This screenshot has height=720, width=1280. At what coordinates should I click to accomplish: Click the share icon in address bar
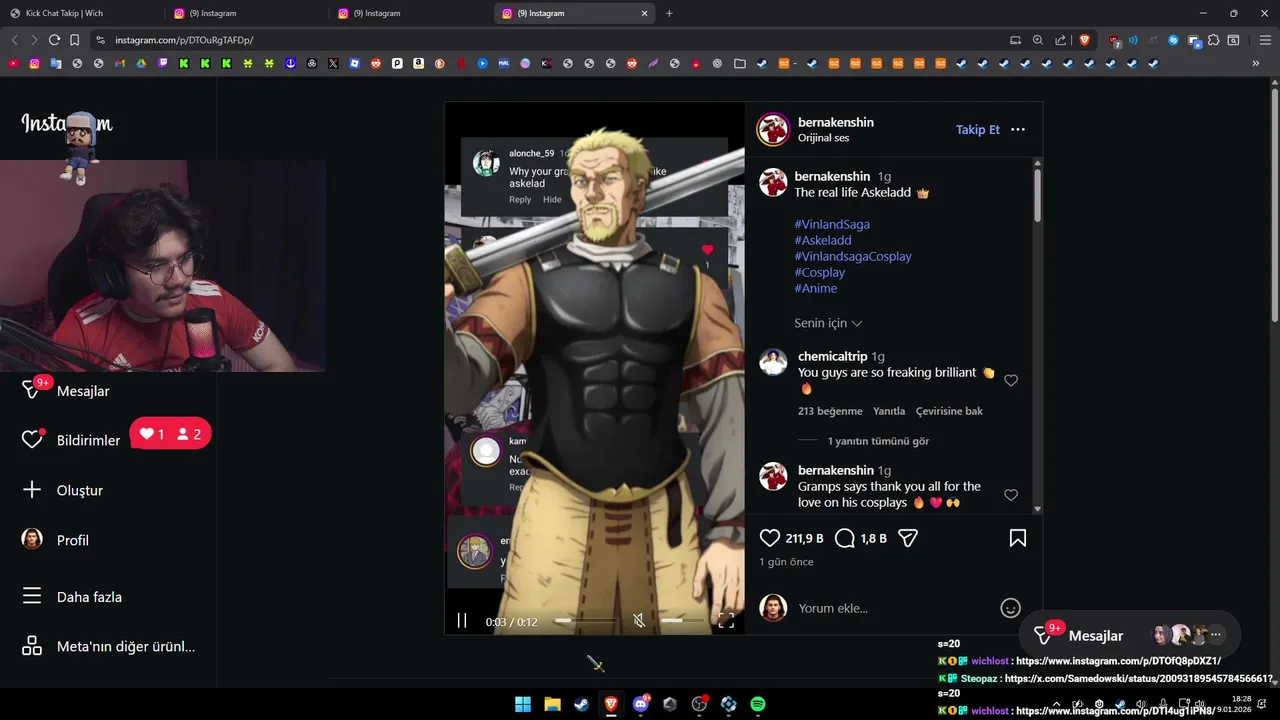coord(1060,40)
